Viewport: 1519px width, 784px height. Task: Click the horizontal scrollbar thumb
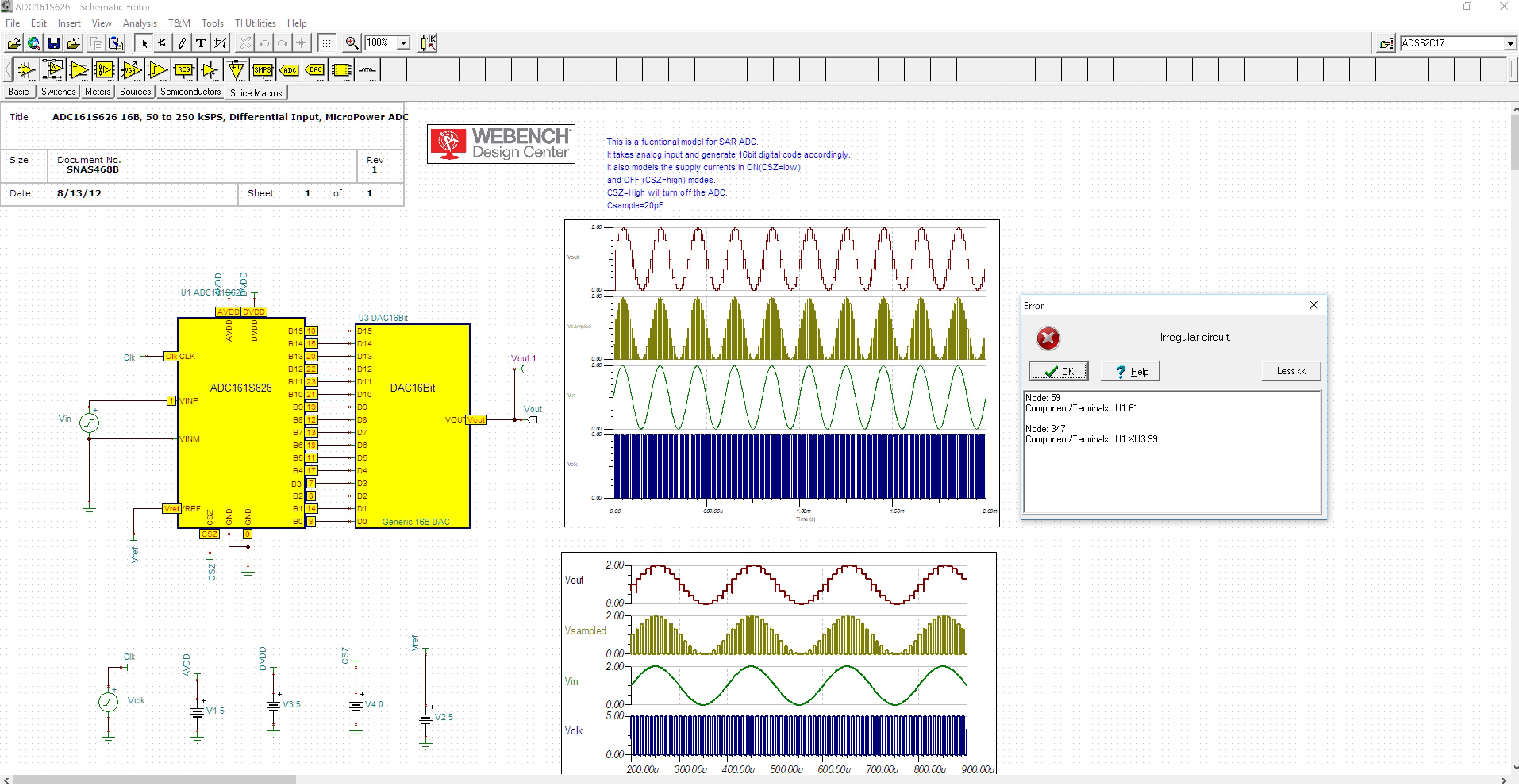154,779
